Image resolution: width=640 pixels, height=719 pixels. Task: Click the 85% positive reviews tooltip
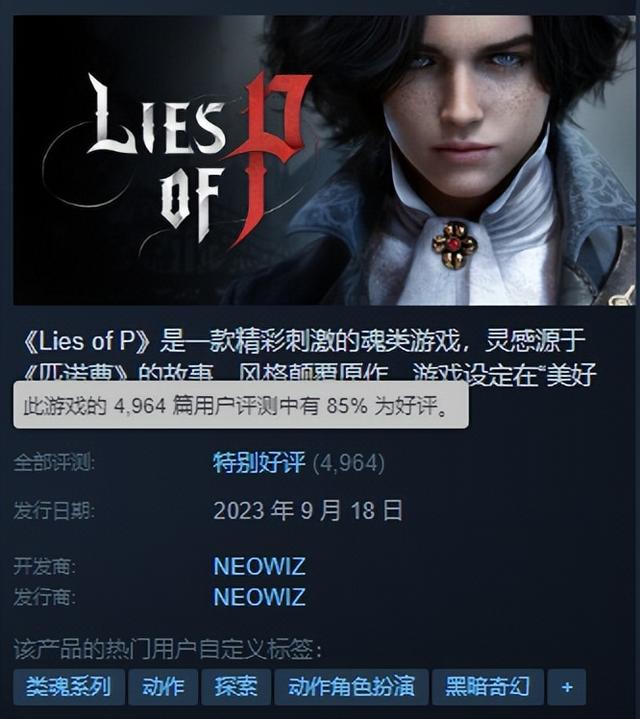pos(241,405)
